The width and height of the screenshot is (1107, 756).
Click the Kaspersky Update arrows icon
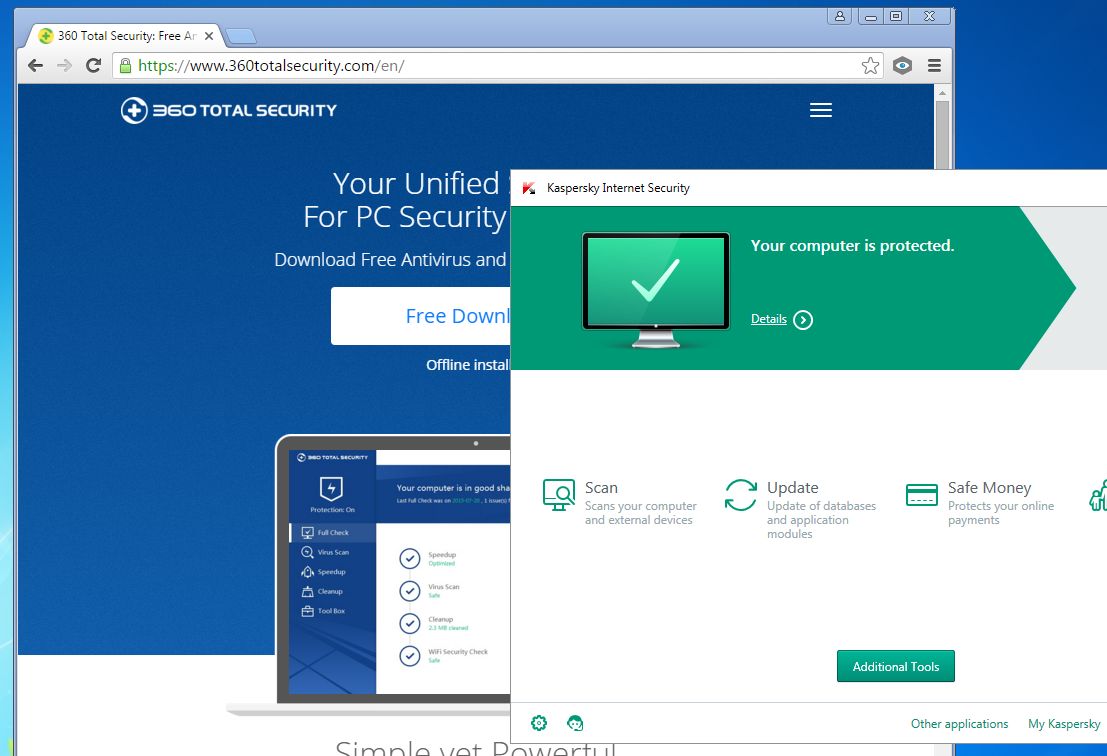coord(741,494)
